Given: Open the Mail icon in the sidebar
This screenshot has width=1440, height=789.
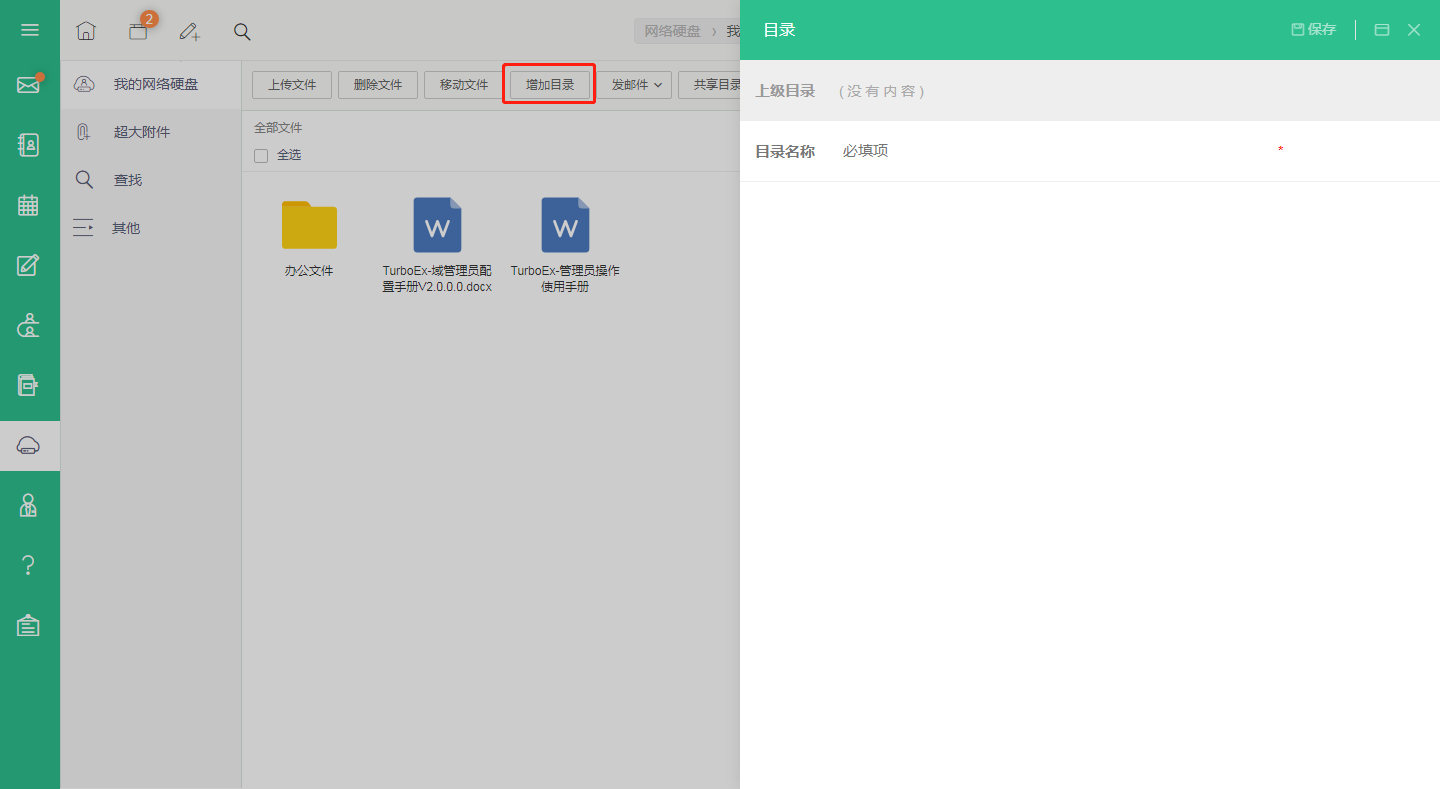Looking at the screenshot, I should 29,85.
